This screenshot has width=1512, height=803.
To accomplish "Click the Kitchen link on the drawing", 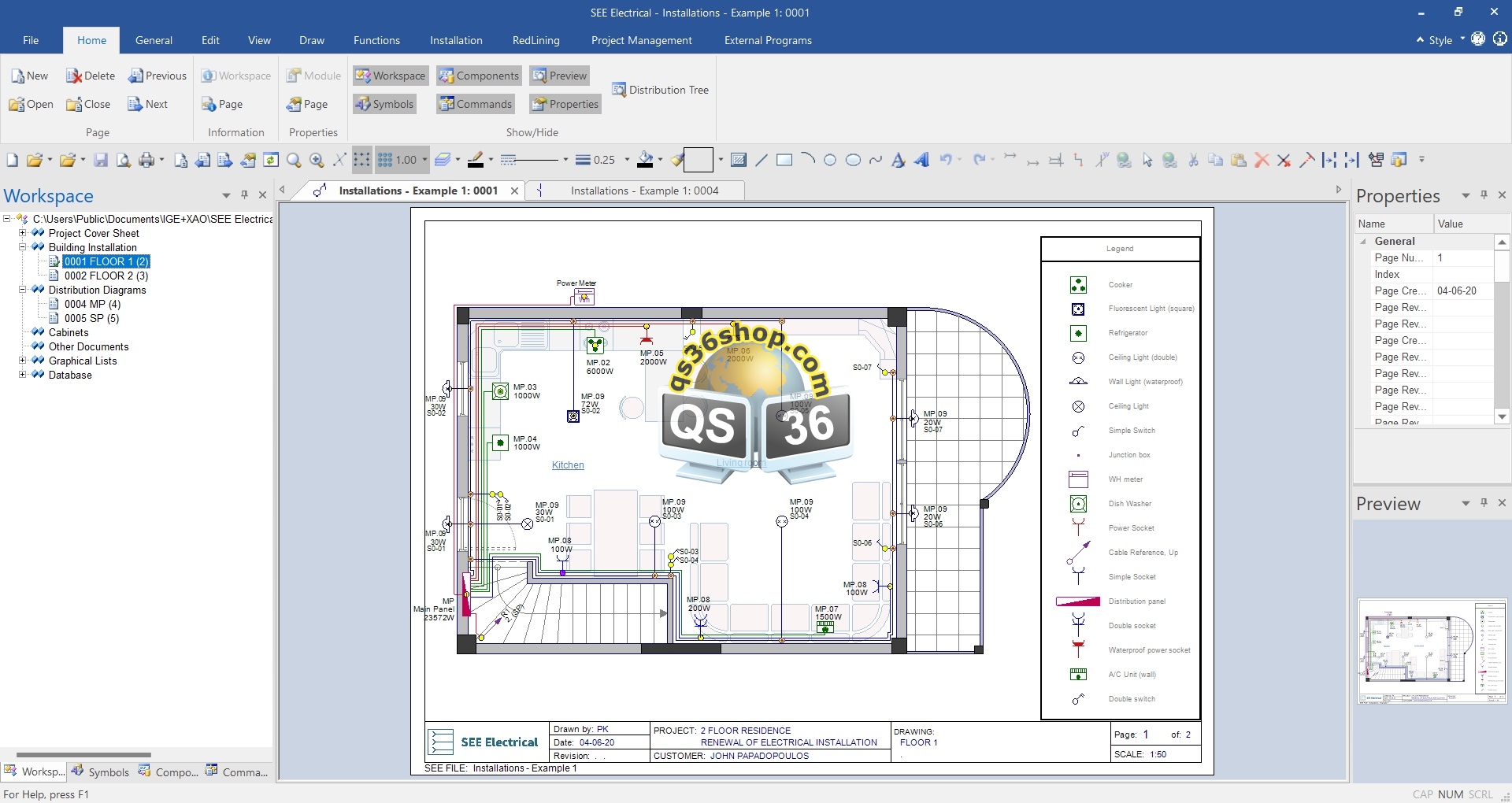I will pyautogui.click(x=568, y=465).
